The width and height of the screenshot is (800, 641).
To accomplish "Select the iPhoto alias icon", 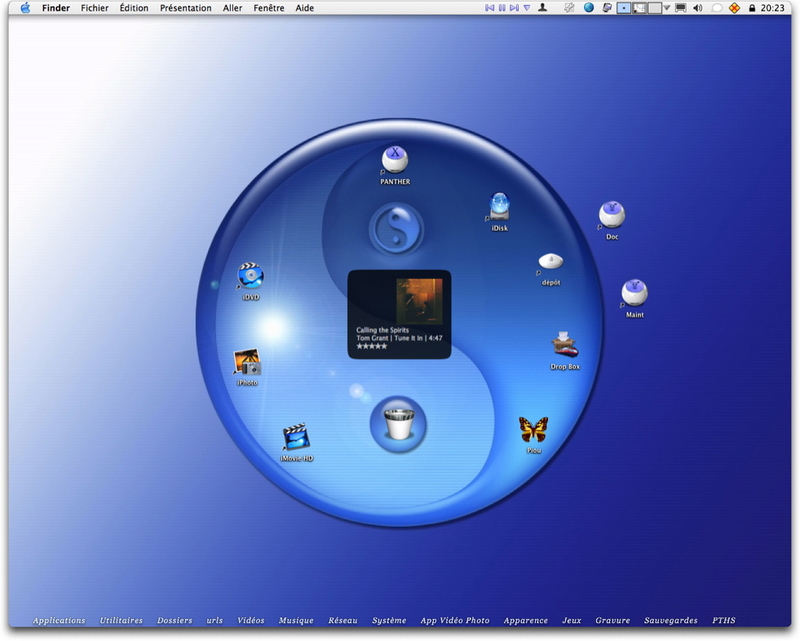I will (247, 362).
